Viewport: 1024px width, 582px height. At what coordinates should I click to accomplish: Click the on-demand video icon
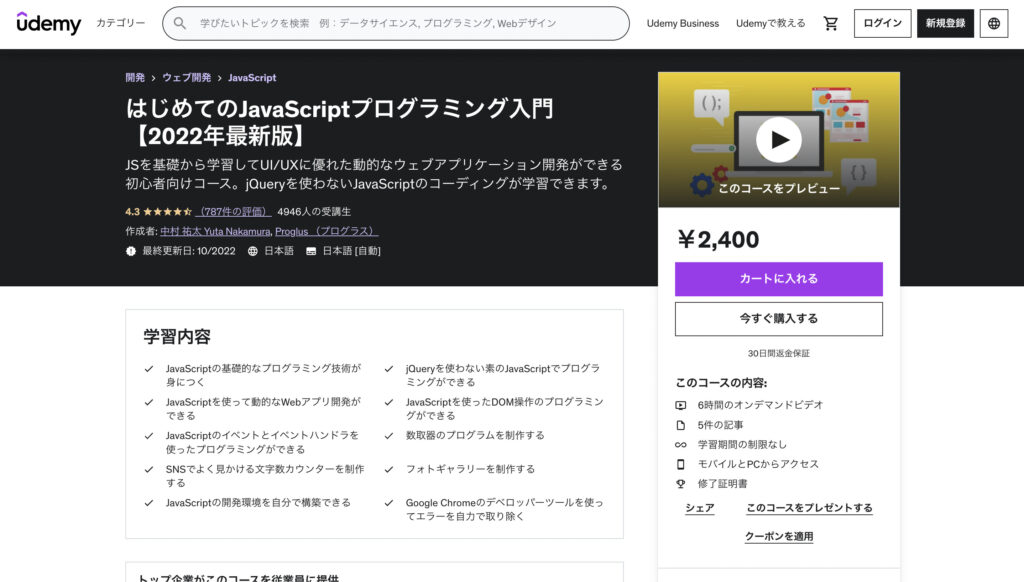(x=680, y=405)
